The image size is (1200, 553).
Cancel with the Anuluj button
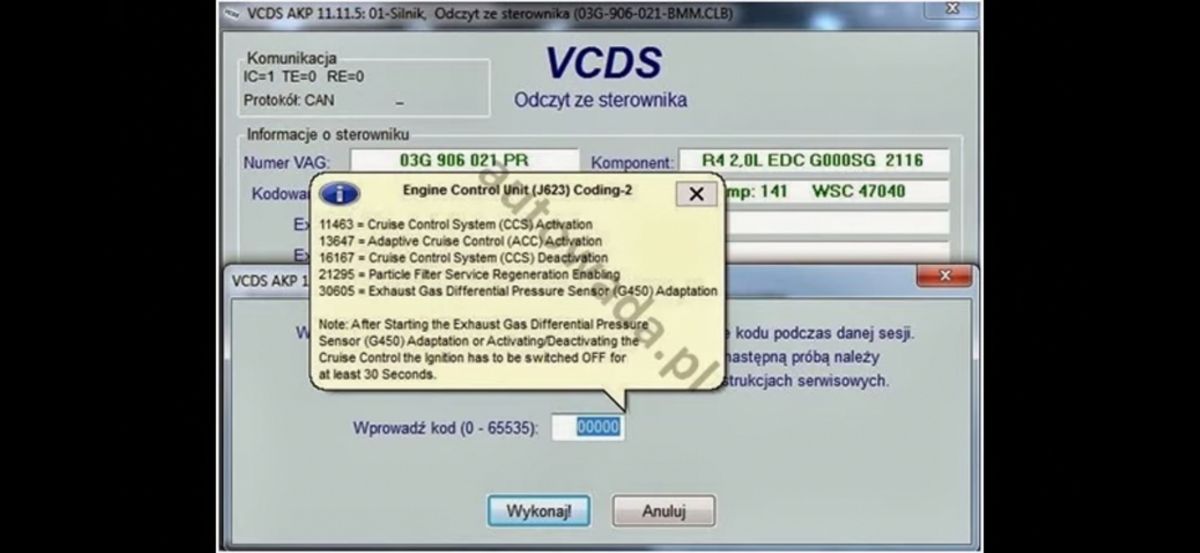pos(664,511)
